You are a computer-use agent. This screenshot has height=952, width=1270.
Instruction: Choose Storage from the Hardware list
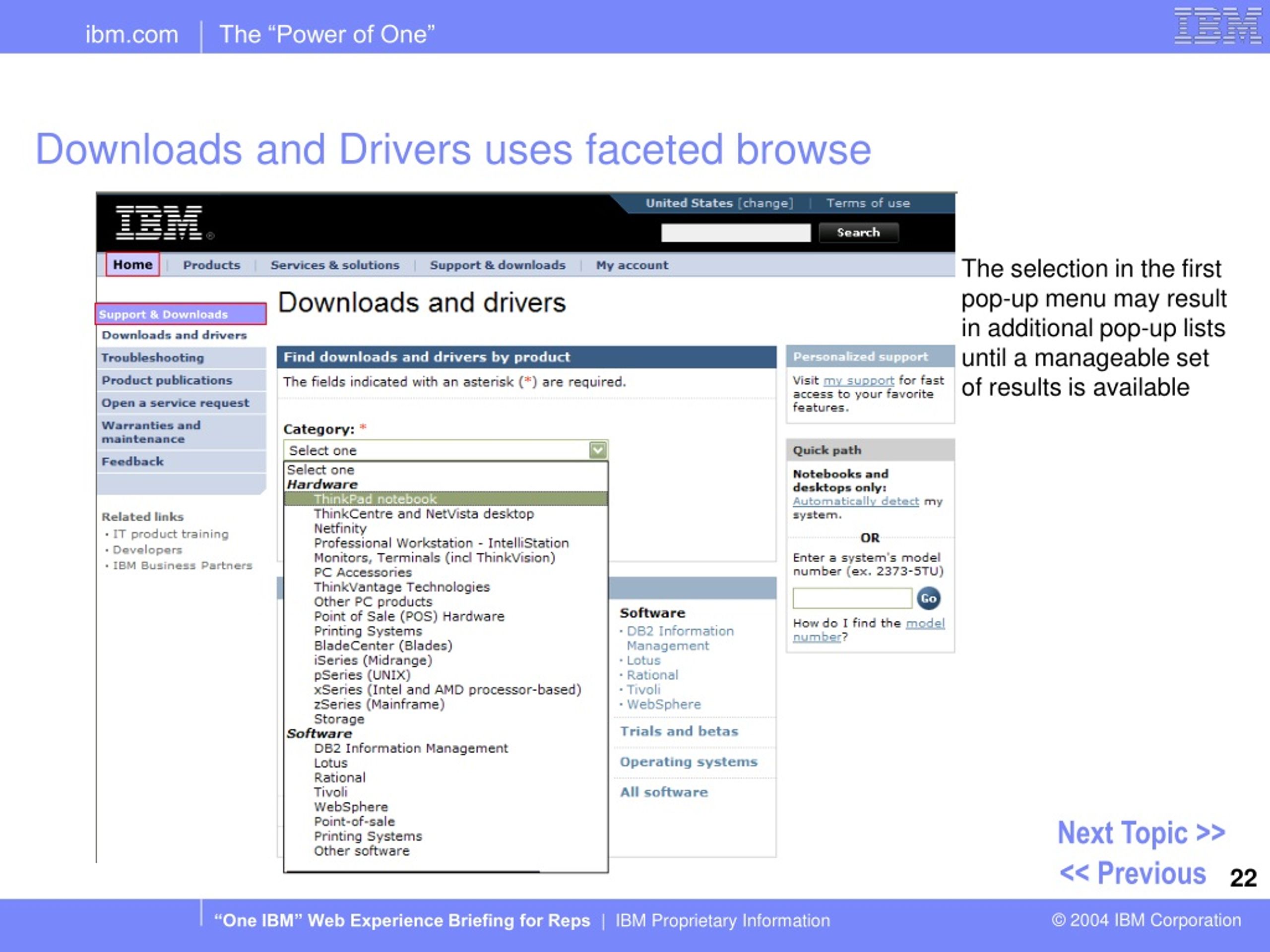coord(339,719)
